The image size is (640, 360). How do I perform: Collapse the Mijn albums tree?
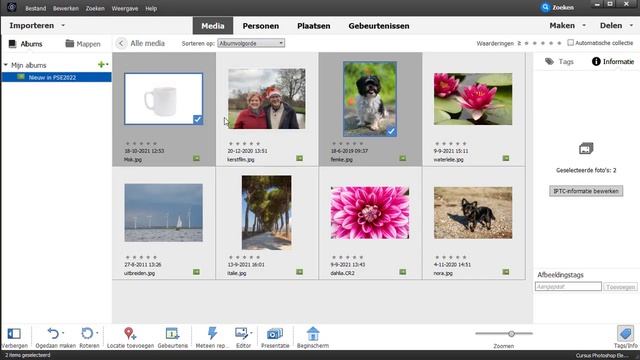tap(6, 65)
